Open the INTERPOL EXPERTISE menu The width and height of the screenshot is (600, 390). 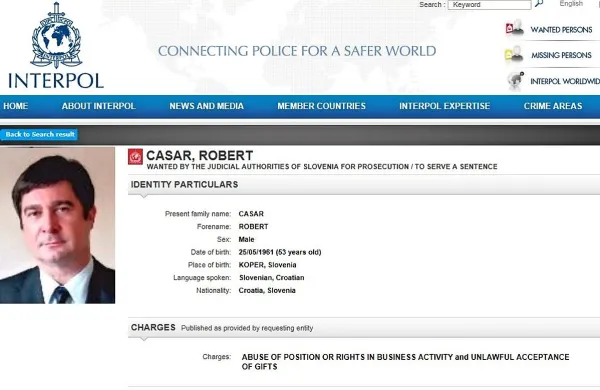point(445,106)
